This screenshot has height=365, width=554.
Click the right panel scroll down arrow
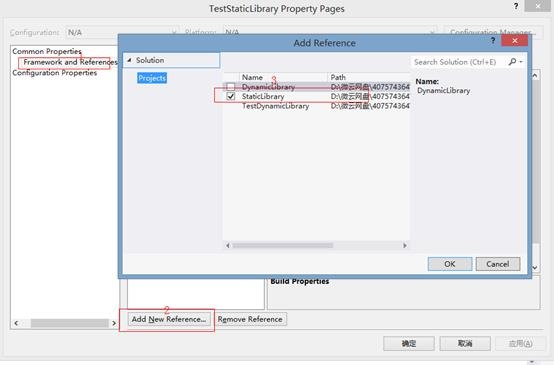535,268
